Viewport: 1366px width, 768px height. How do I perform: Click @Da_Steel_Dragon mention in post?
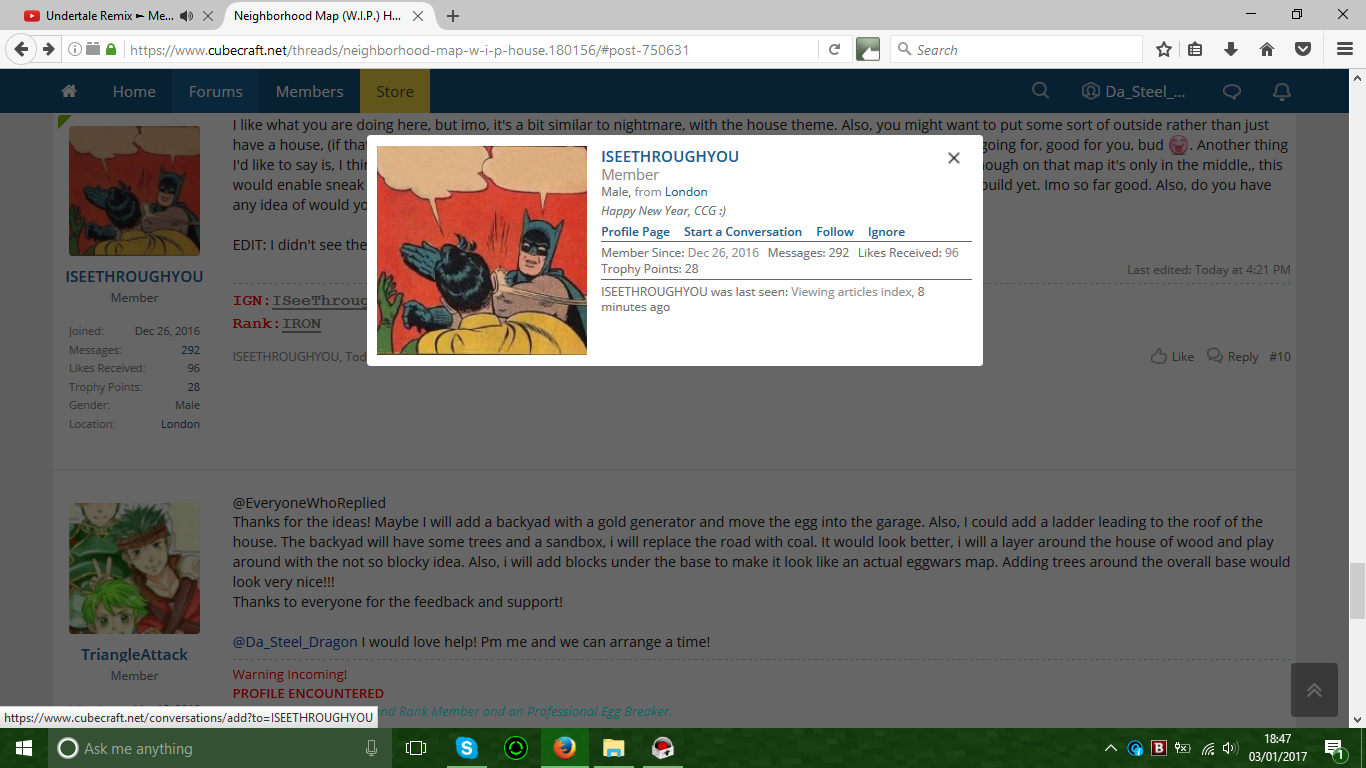(x=295, y=642)
